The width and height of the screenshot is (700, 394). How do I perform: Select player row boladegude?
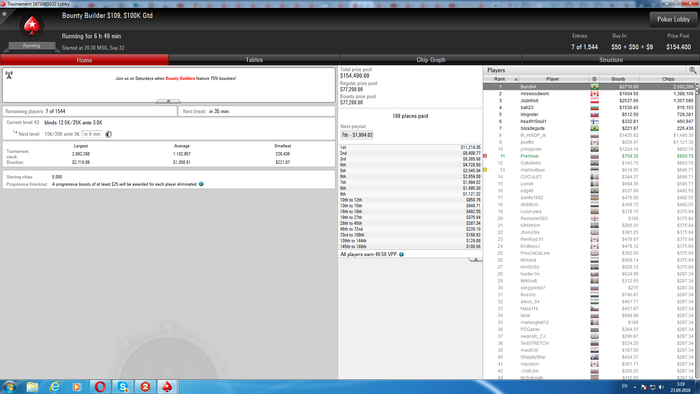pos(589,128)
